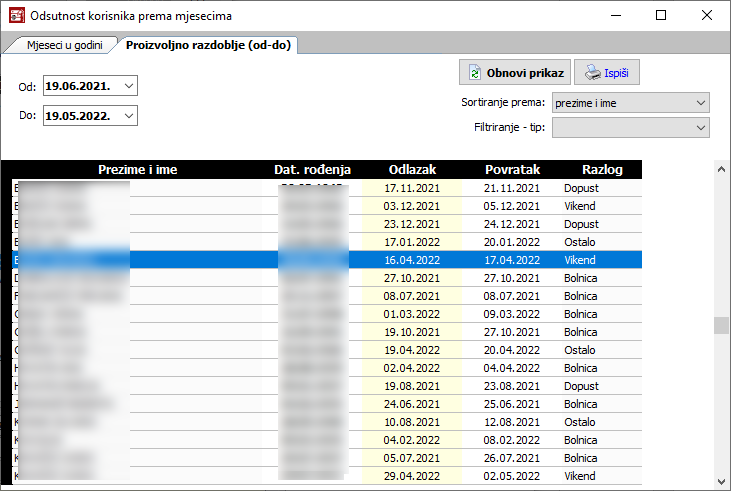The height and width of the screenshot is (491, 731).
Task: Click the Povratak column header
Action: (x=512, y=170)
